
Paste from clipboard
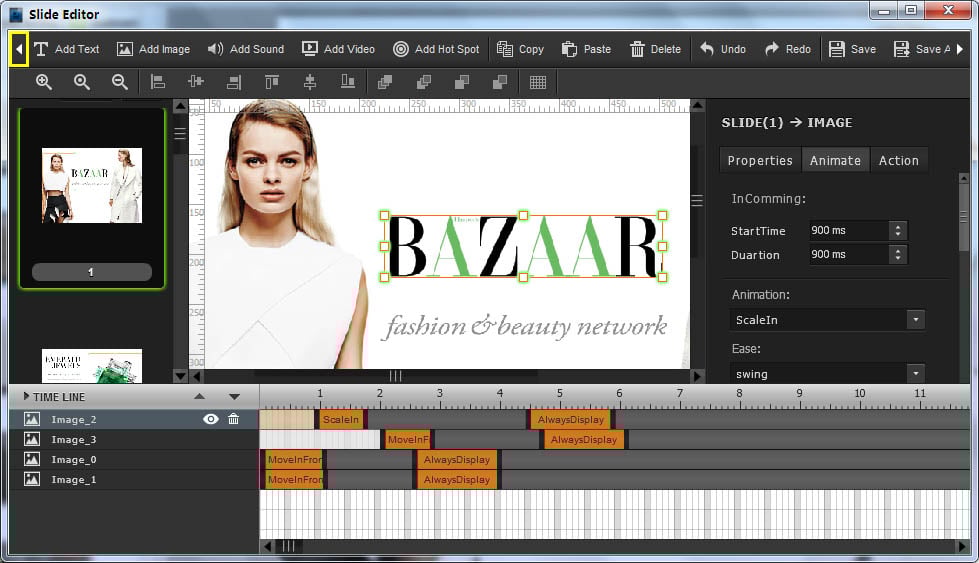pos(586,49)
